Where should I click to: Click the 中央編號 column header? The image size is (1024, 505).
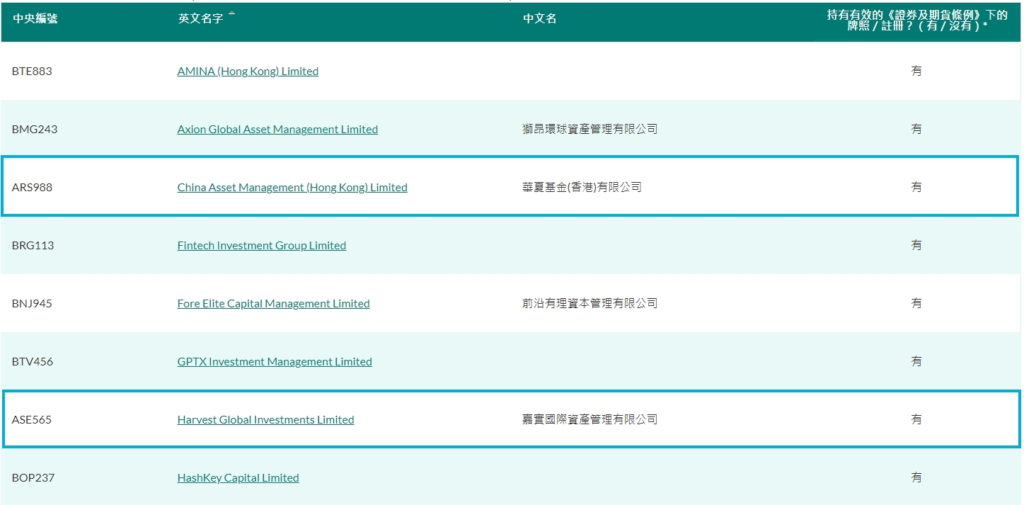pos(35,19)
